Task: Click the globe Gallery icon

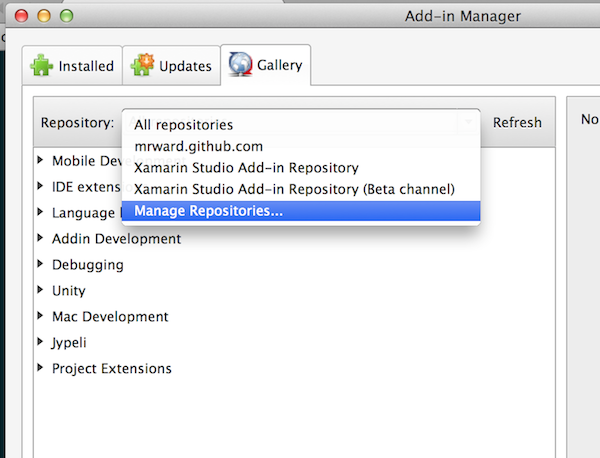Action: 240,64
